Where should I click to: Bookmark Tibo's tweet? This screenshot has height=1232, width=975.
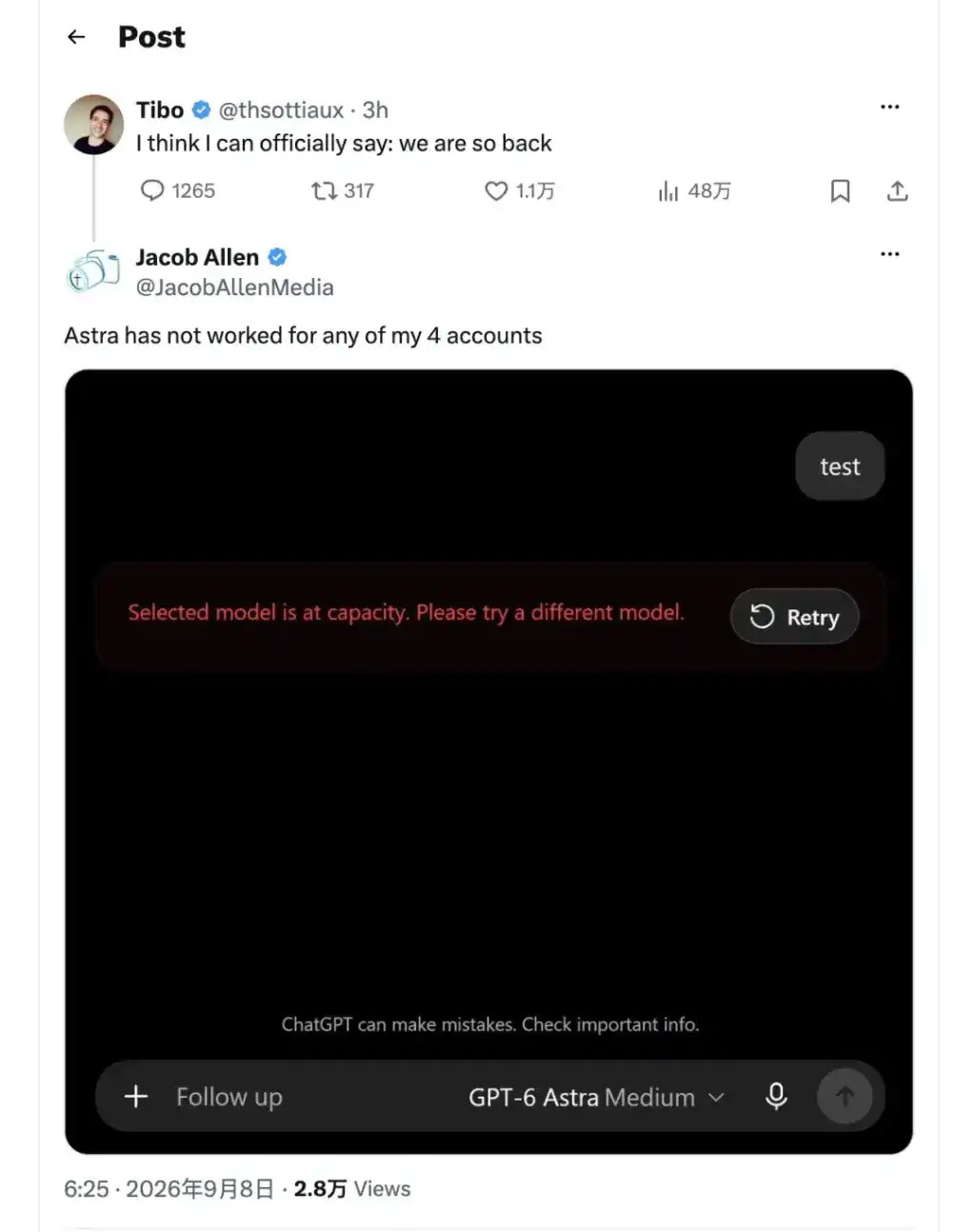tap(840, 191)
